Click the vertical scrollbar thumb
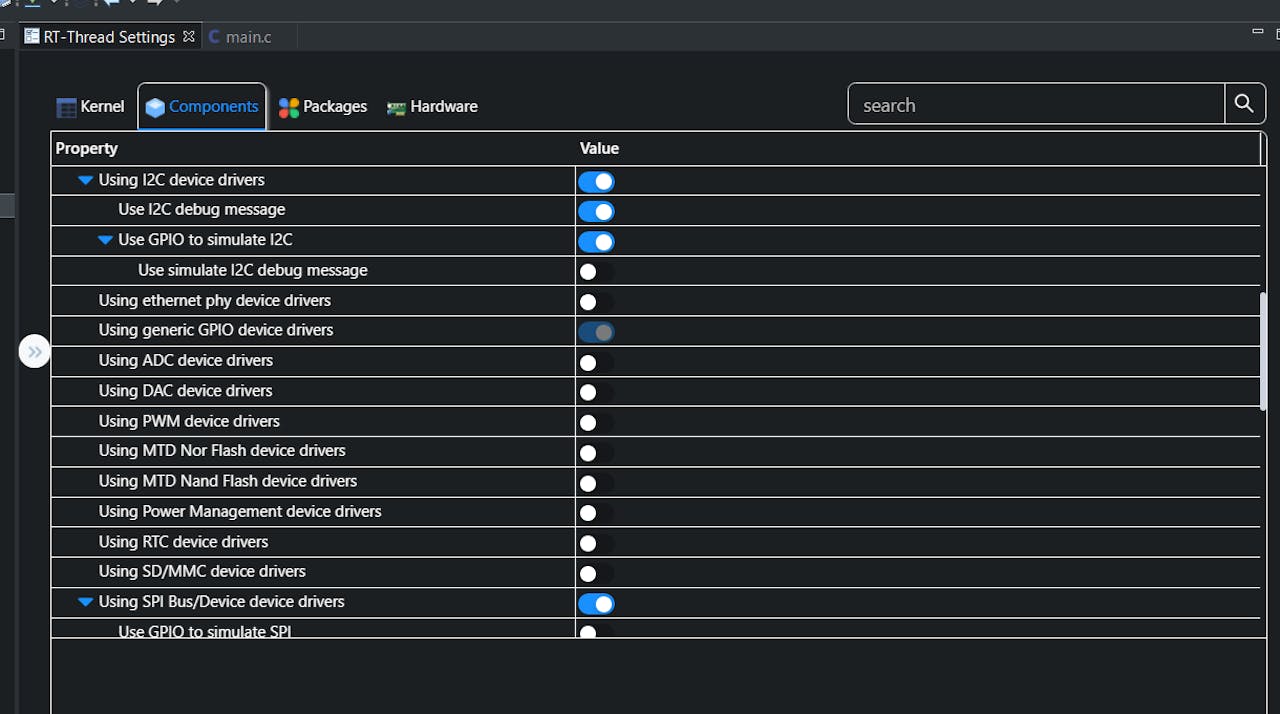Viewport: 1280px width, 714px height. coord(1263,350)
